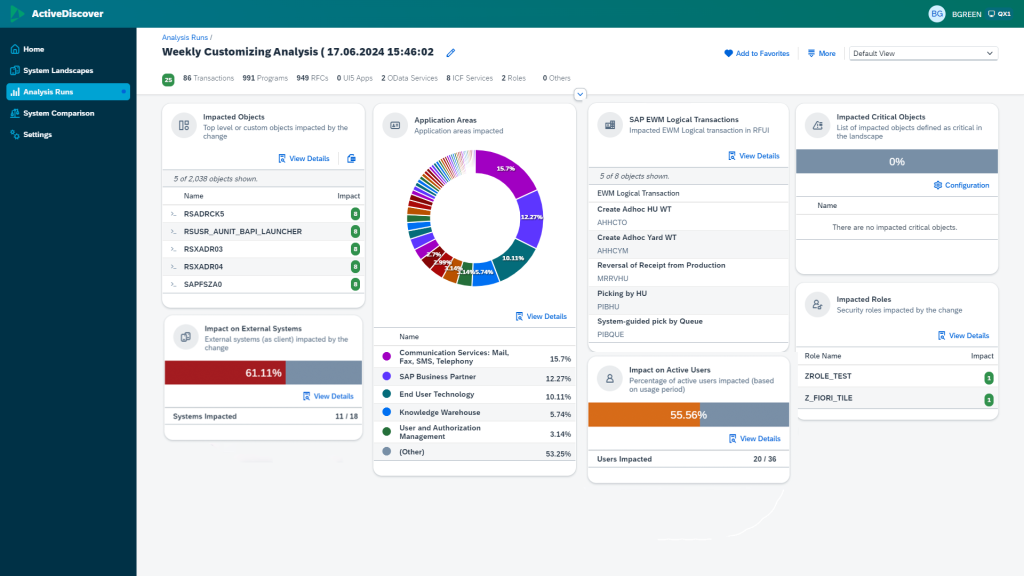The width and height of the screenshot is (1024, 576).
Task: Click User and Authorization Management legend row
Action: point(475,432)
